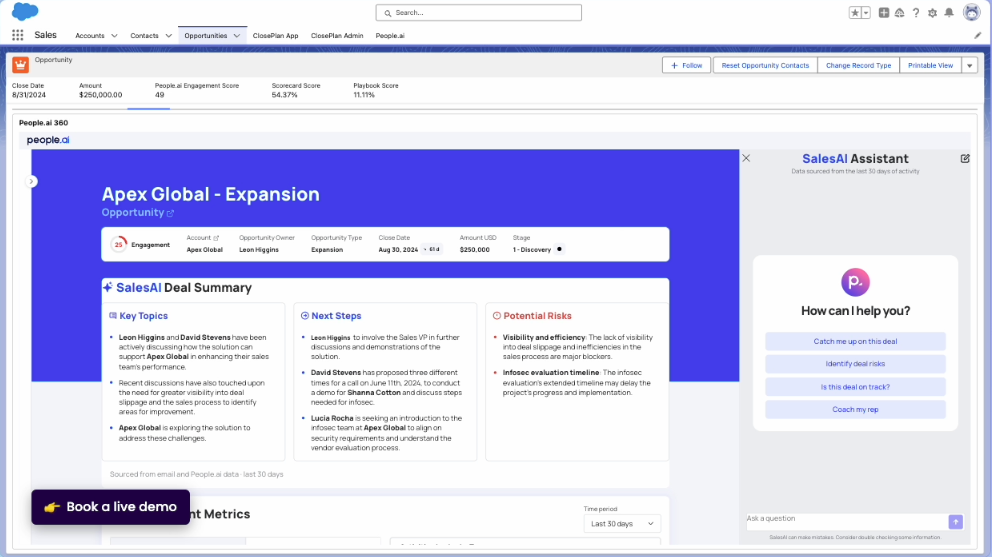Click the People.ai Engagement Score value 49
The width and height of the screenshot is (992, 557).
[x=159, y=95]
